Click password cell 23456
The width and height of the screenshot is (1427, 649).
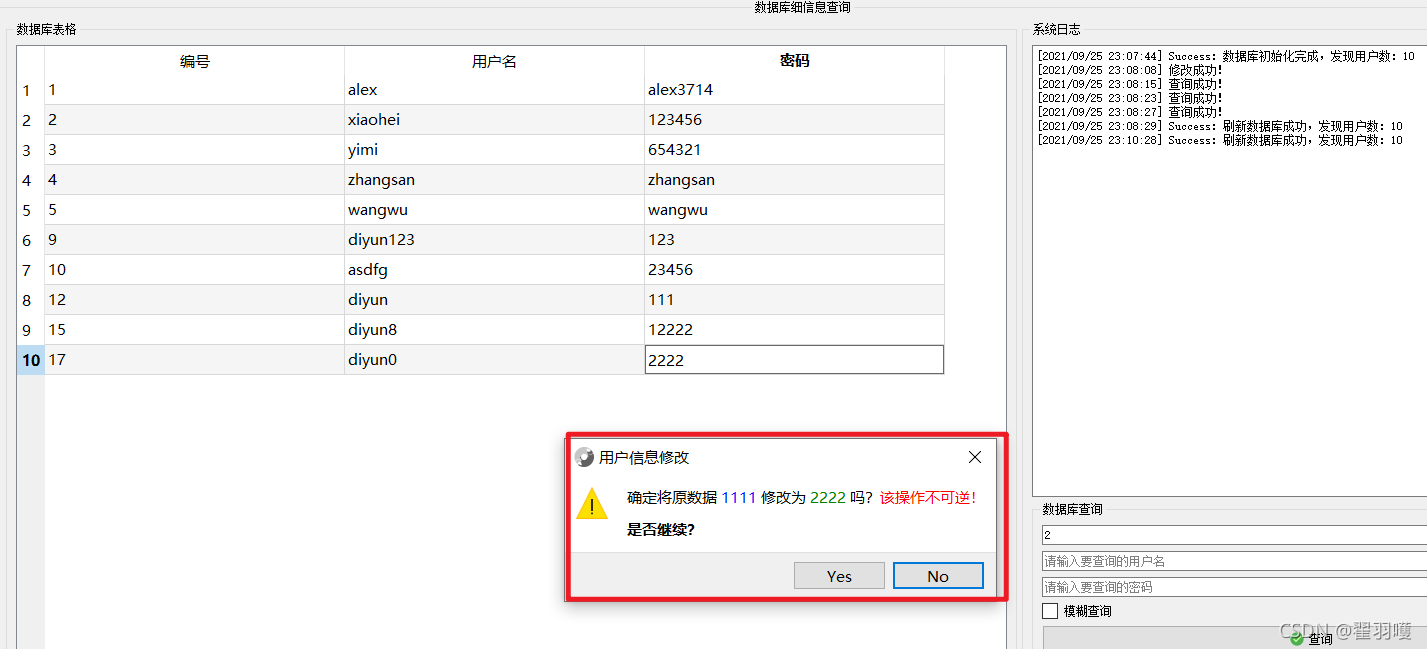(794, 270)
